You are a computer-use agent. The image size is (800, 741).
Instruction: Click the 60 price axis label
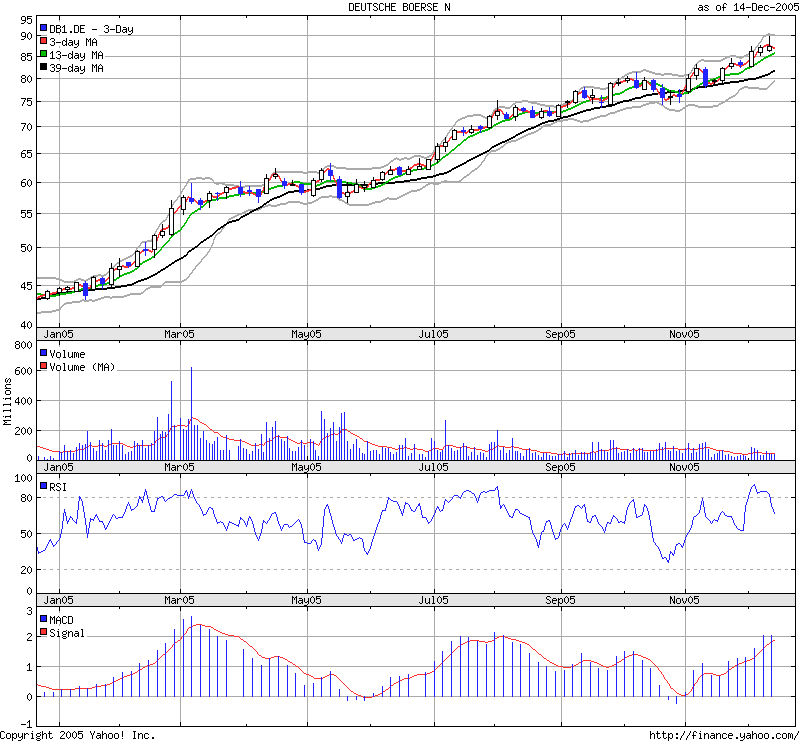click(27, 183)
